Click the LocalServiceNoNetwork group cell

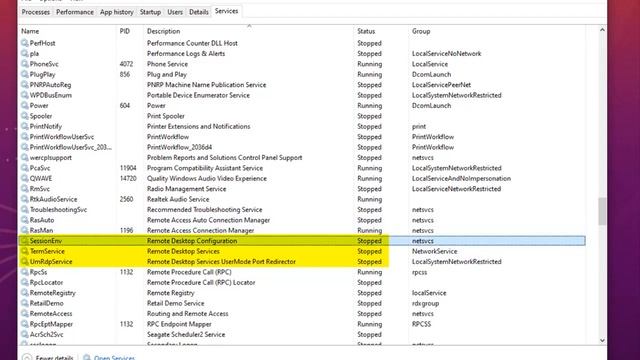click(447, 53)
